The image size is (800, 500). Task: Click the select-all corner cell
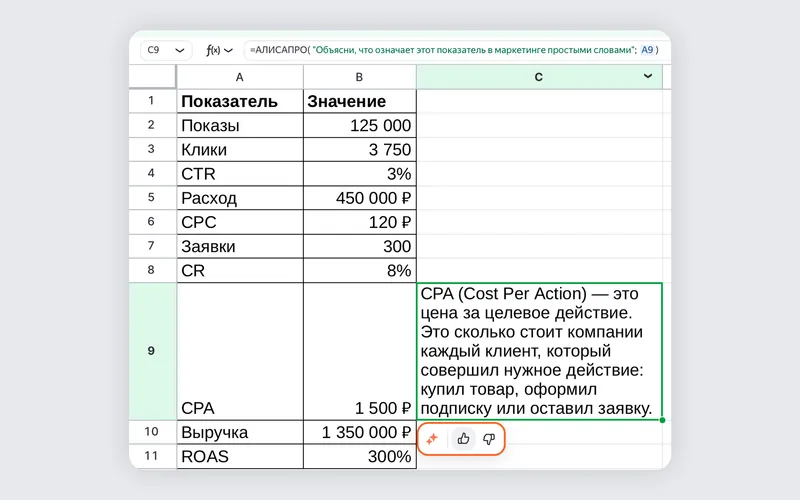pyautogui.click(x=153, y=77)
